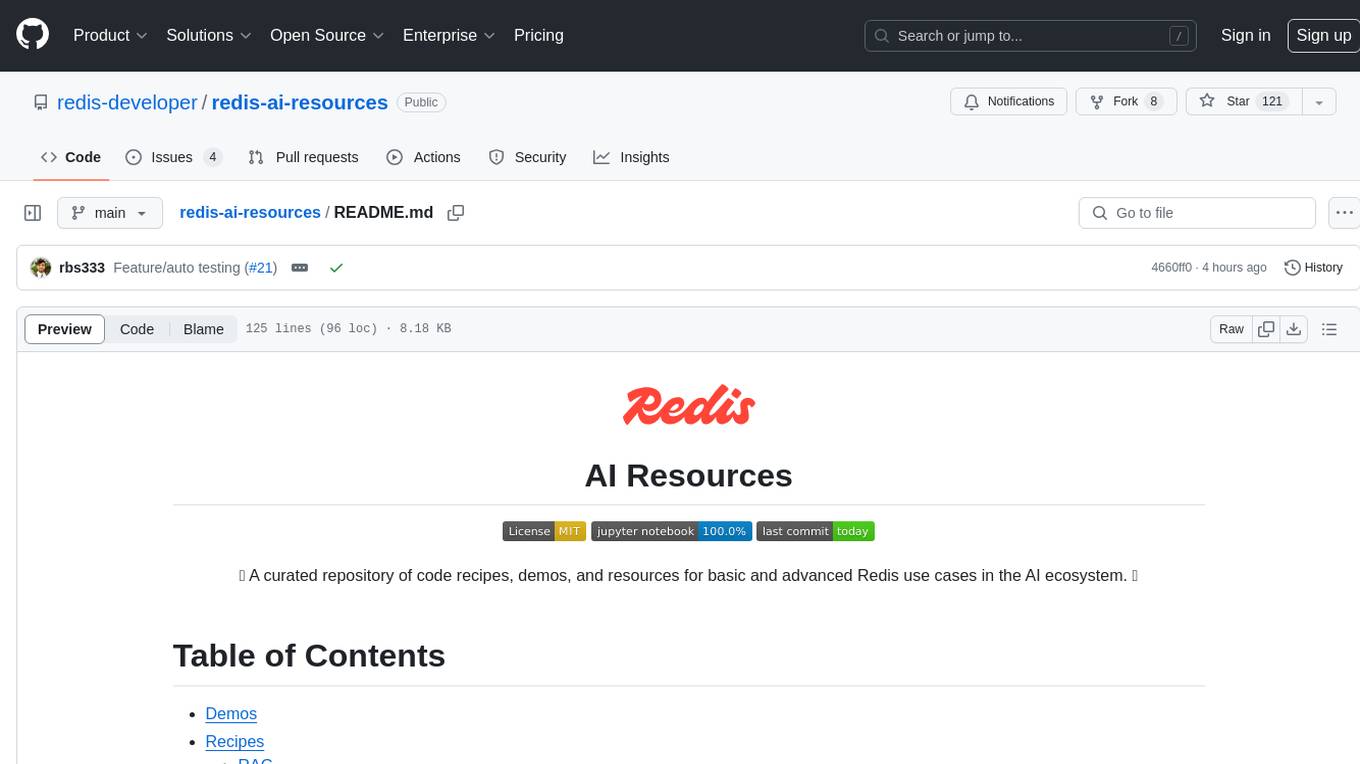
Task: Jump to the Recipes section
Action: coord(234,741)
